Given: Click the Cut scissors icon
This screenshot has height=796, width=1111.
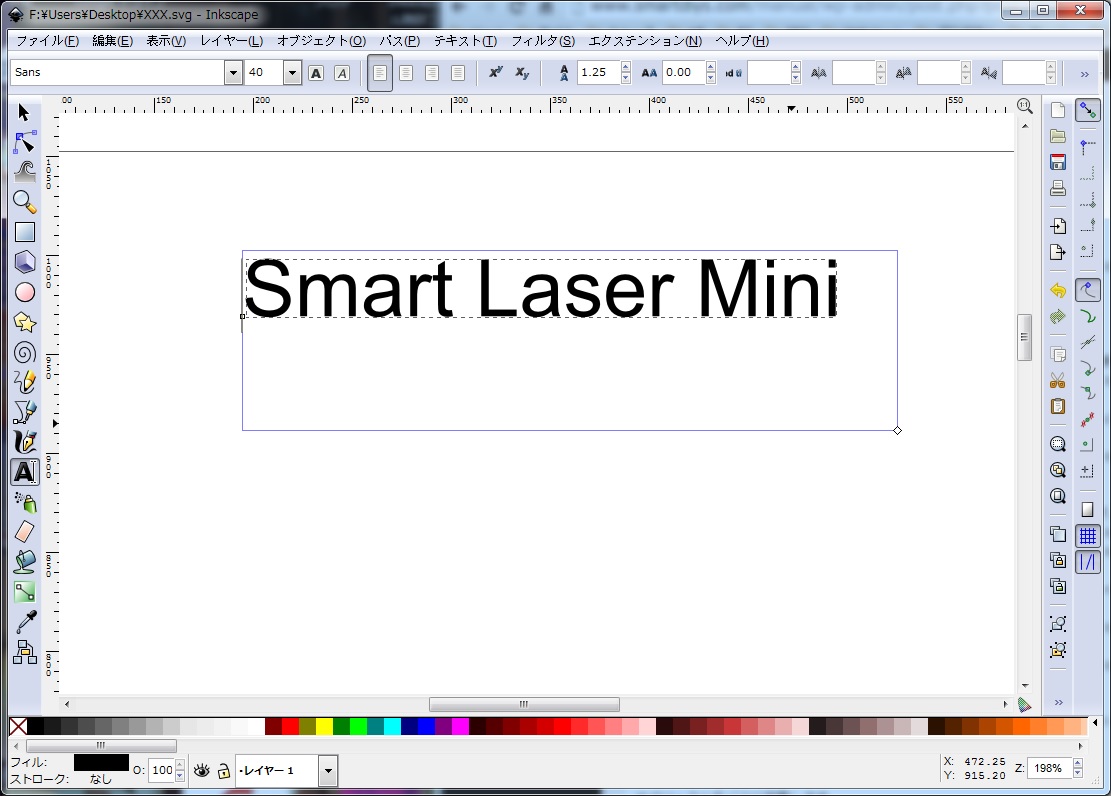Looking at the screenshot, I should point(1058,381).
